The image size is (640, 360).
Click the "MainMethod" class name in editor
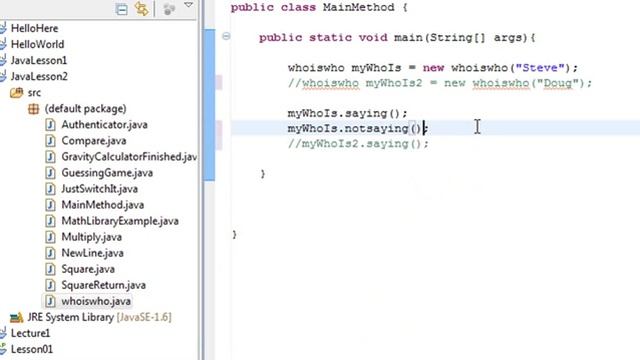click(x=359, y=7)
